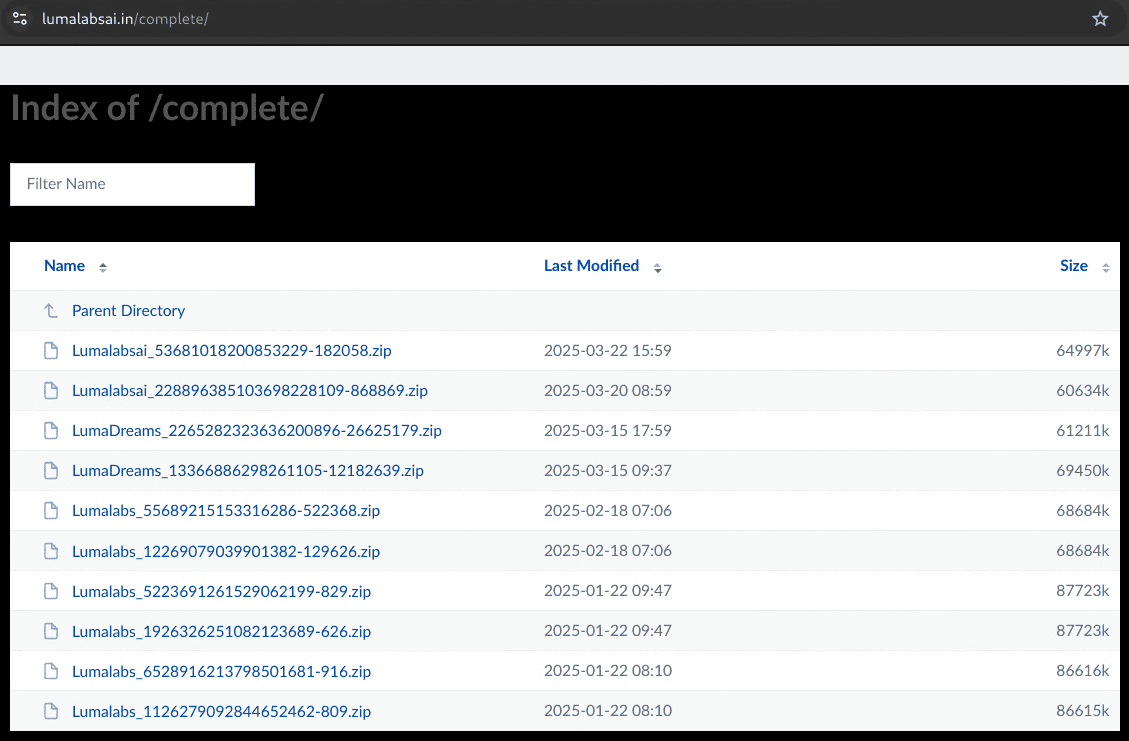Select the date 2025-03-20 08:59
Screen dimensions: 1129x741
click(x=608, y=390)
